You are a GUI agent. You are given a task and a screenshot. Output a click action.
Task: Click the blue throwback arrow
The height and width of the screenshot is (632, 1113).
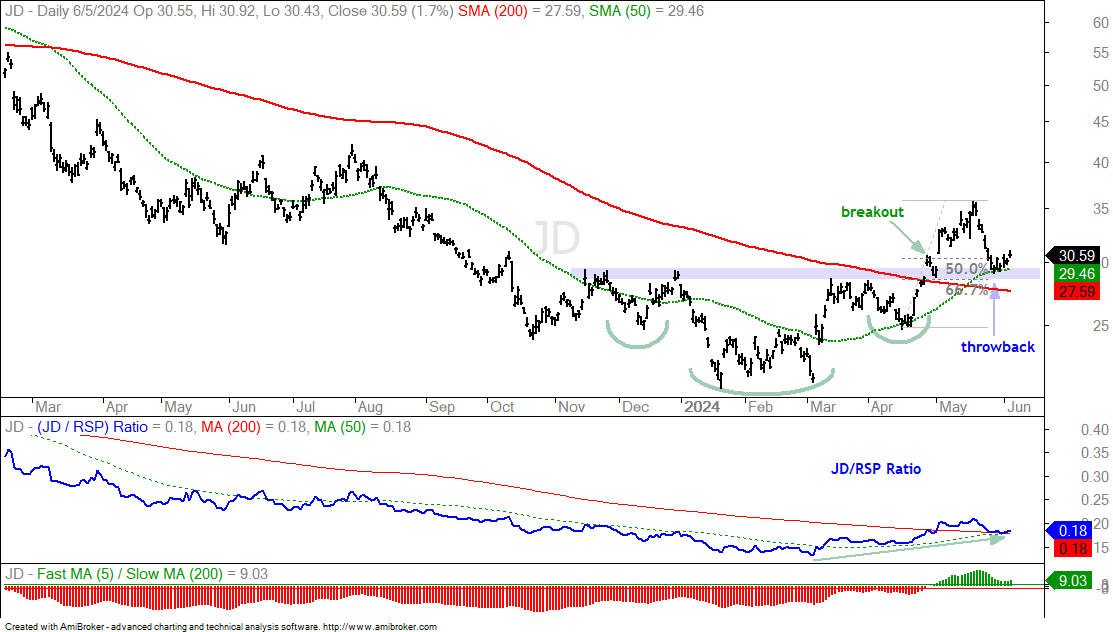point(994,310)
